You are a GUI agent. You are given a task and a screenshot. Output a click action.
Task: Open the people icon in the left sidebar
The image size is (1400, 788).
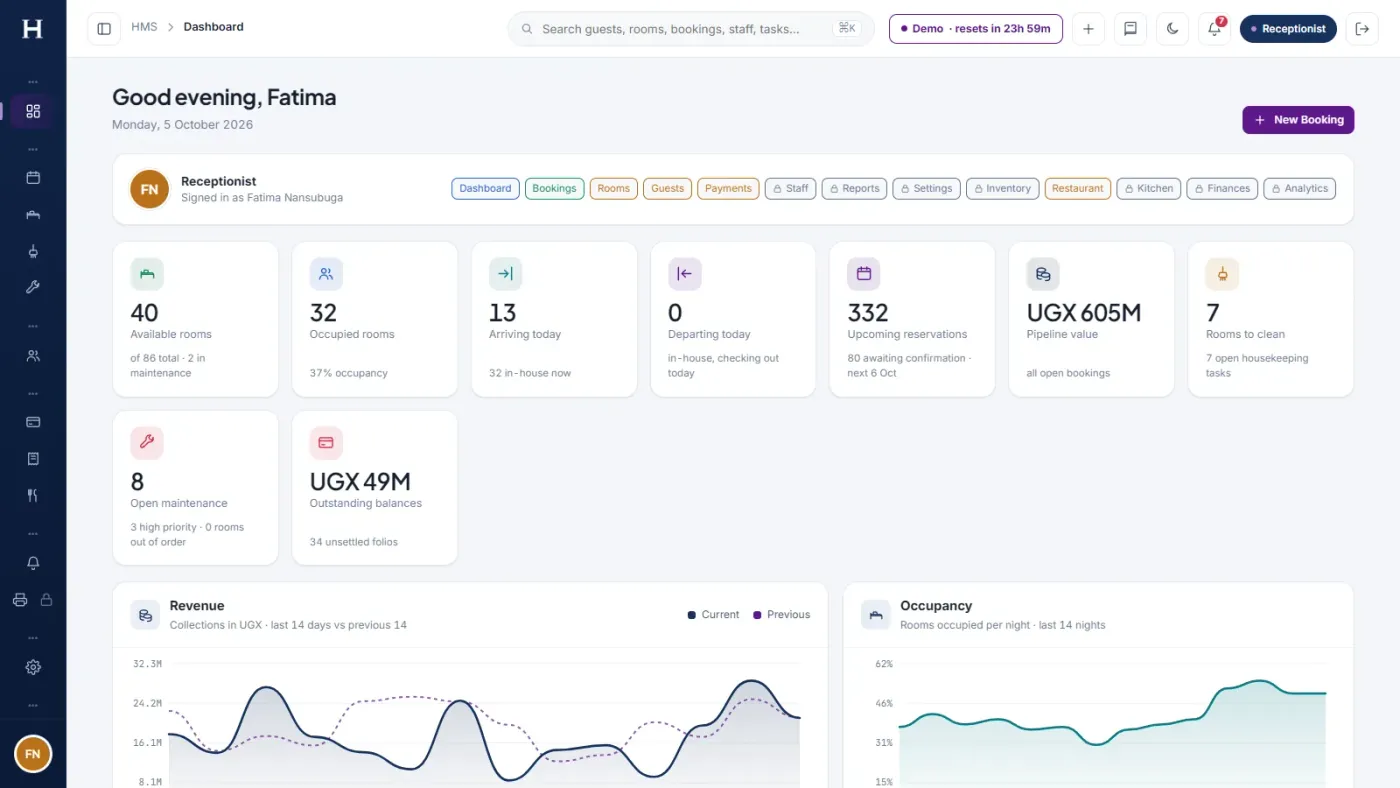click(x=33, y=355)
